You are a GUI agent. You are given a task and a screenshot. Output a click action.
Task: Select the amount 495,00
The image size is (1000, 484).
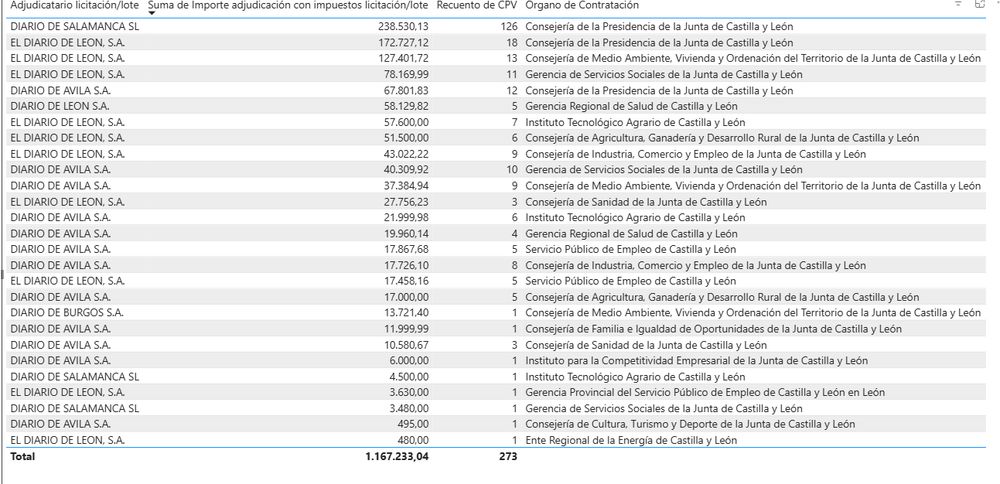coord(415,424)
